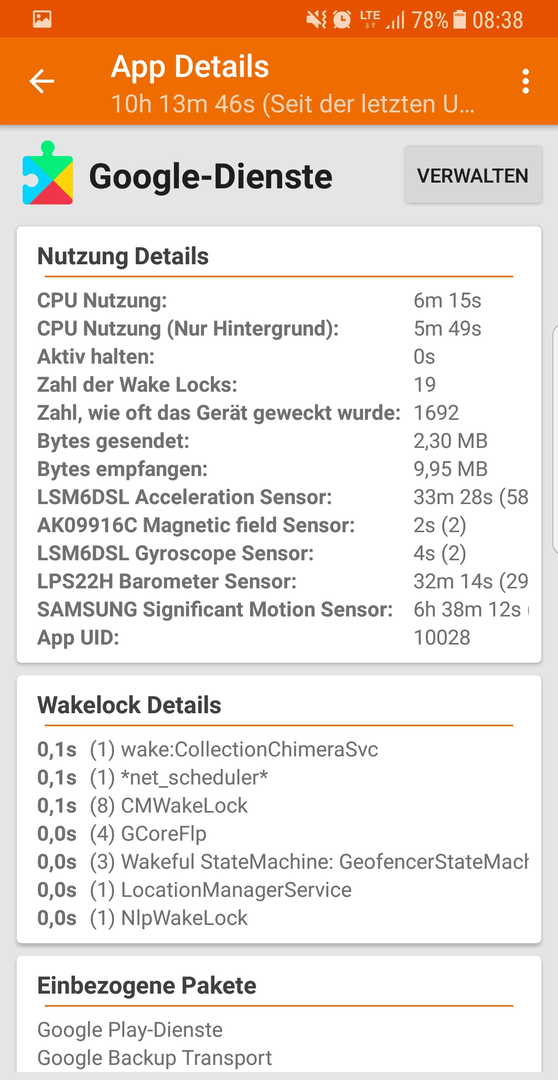558x1080 pixels.
Task: Tap the back arrow in header
Action: [41, 81]
